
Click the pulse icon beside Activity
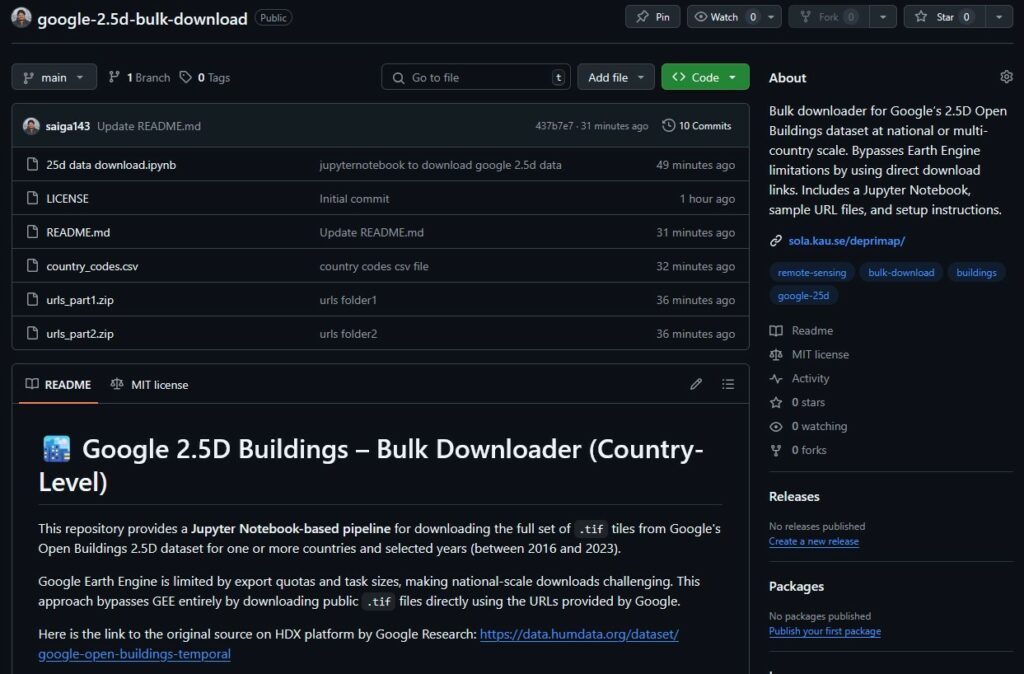(x=776, y=379)
